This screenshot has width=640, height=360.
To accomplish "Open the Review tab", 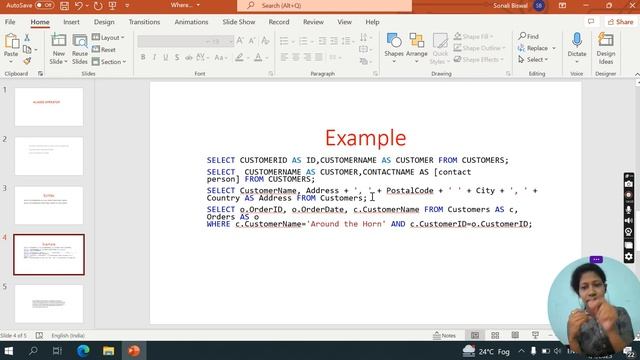I will 313,22.
